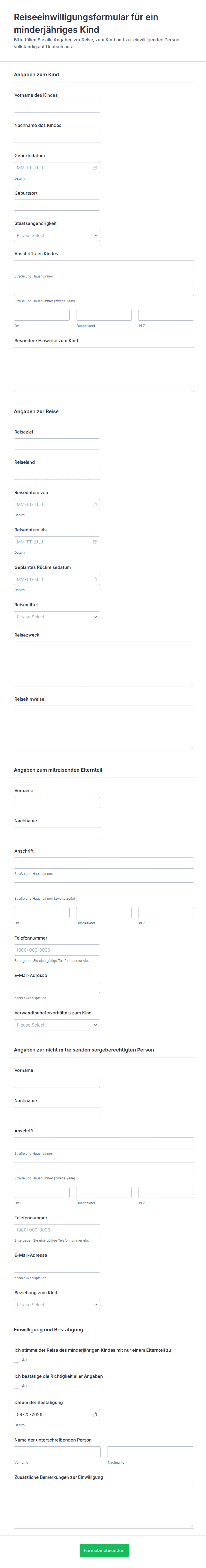Select E-Mail-Adresse field of mitreisenden Elternteil
The height and width of the screenshot is (1568, 206).
(x=57, y=987)
